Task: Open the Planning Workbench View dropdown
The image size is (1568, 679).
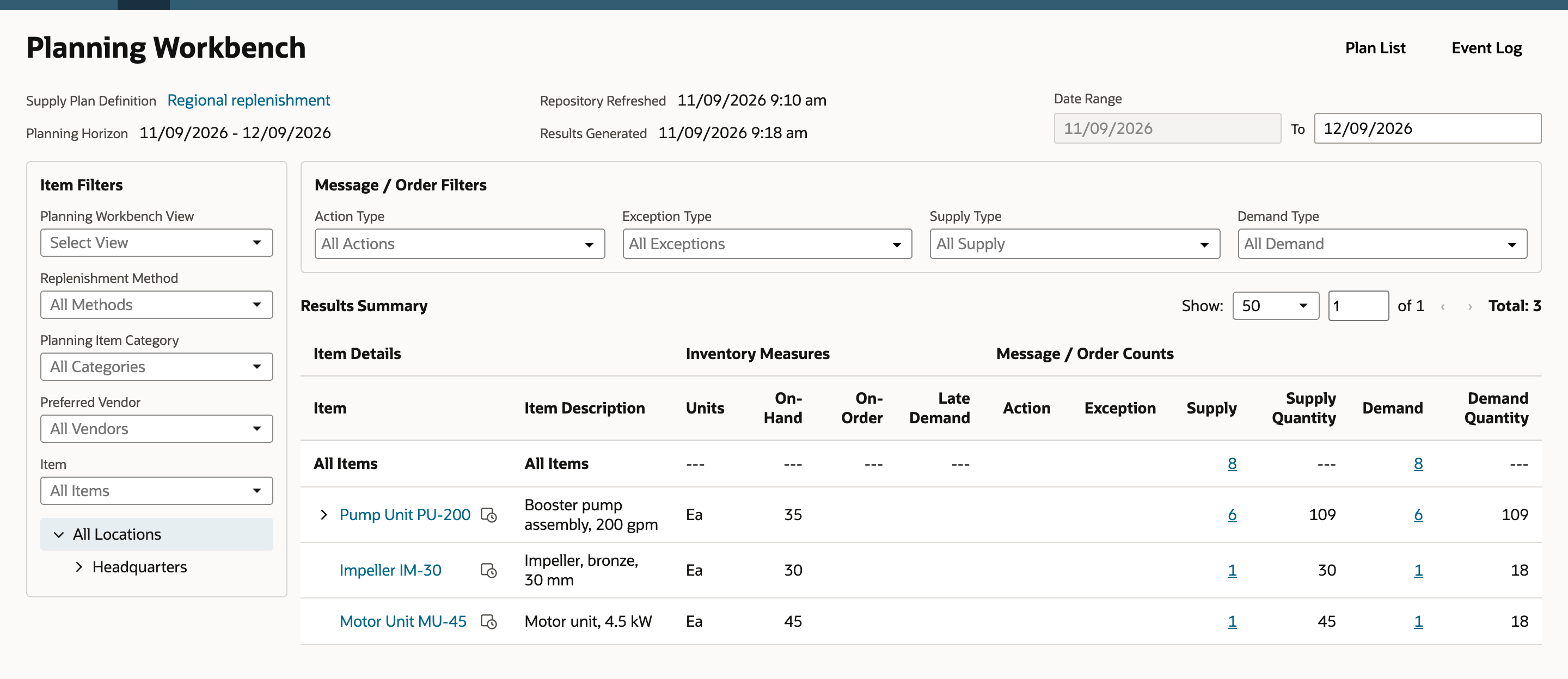Action: pyautogui.click(x=156, y=243)
